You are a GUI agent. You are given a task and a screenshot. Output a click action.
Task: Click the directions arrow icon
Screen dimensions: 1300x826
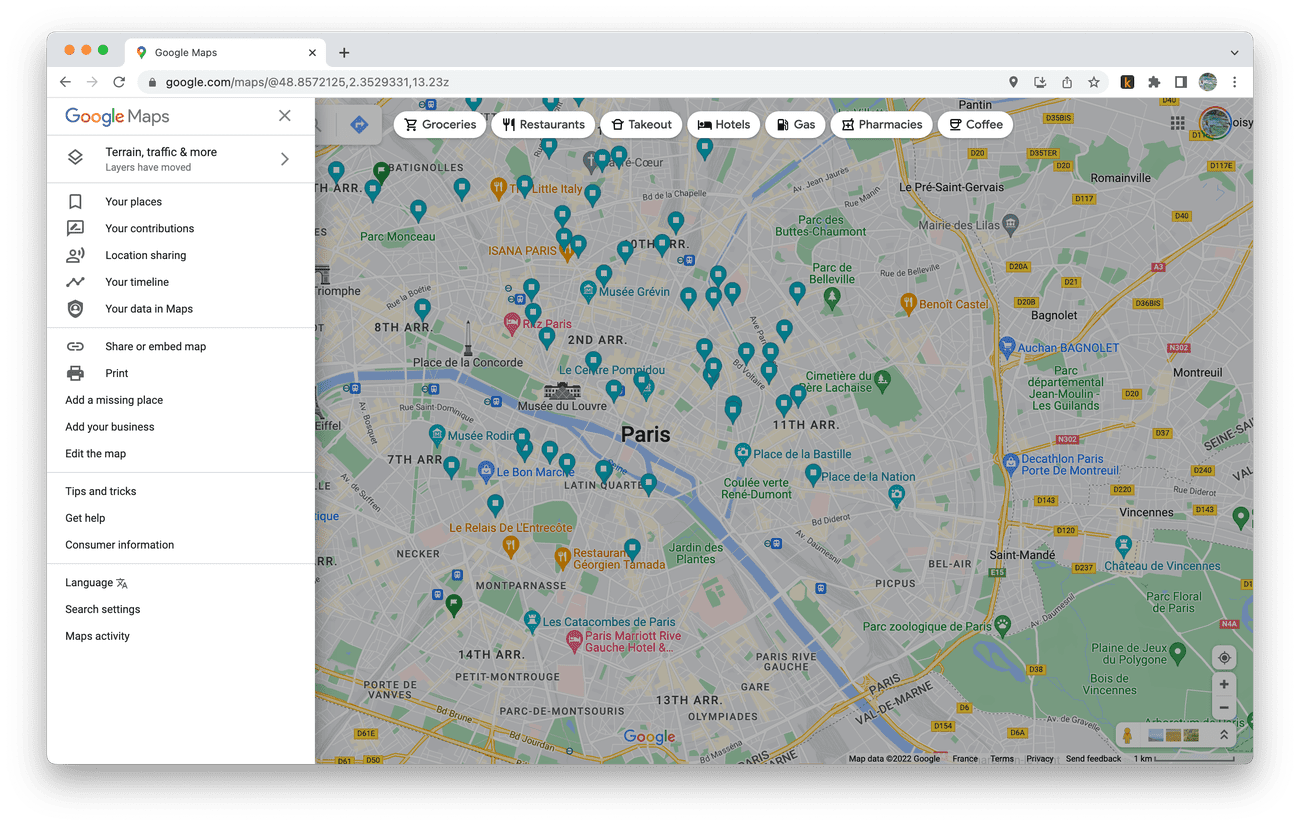point(360,124)
